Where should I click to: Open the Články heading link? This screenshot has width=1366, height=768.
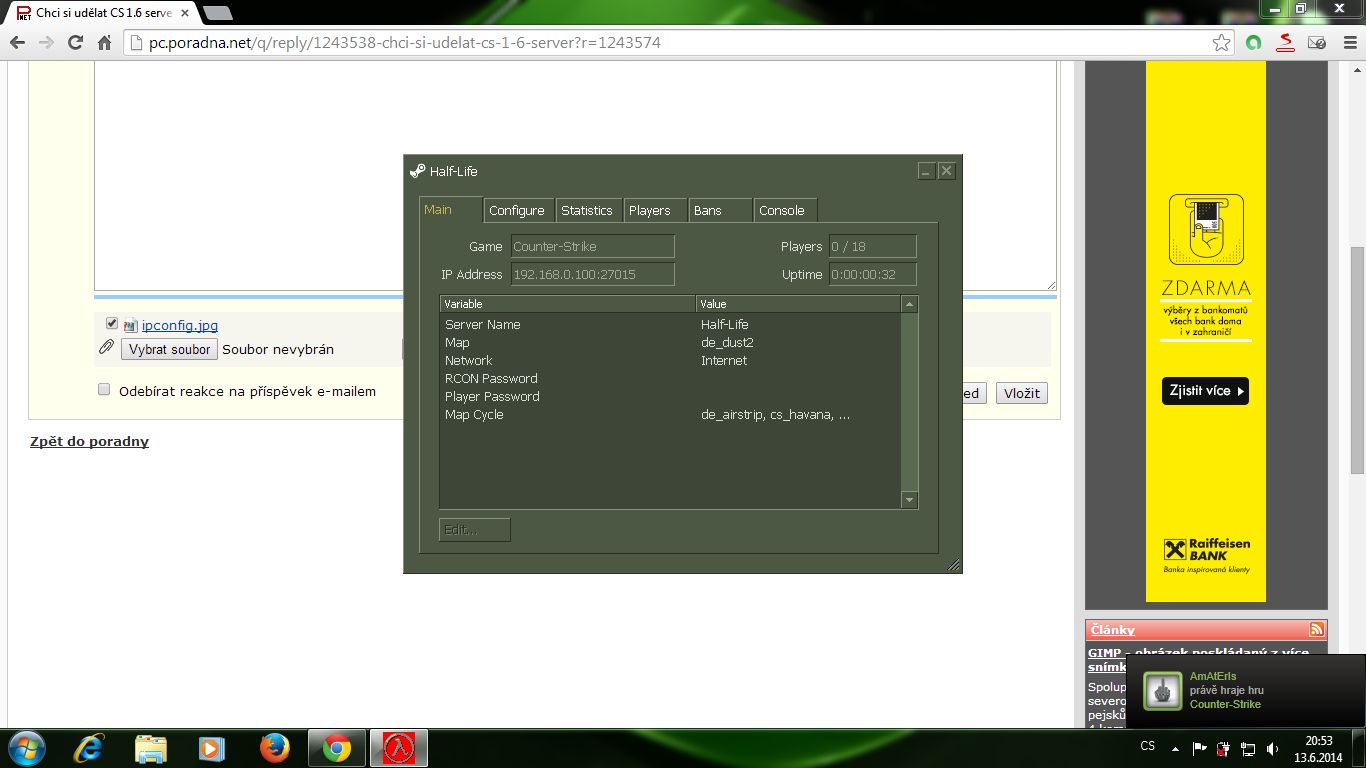coord(1113,630)
